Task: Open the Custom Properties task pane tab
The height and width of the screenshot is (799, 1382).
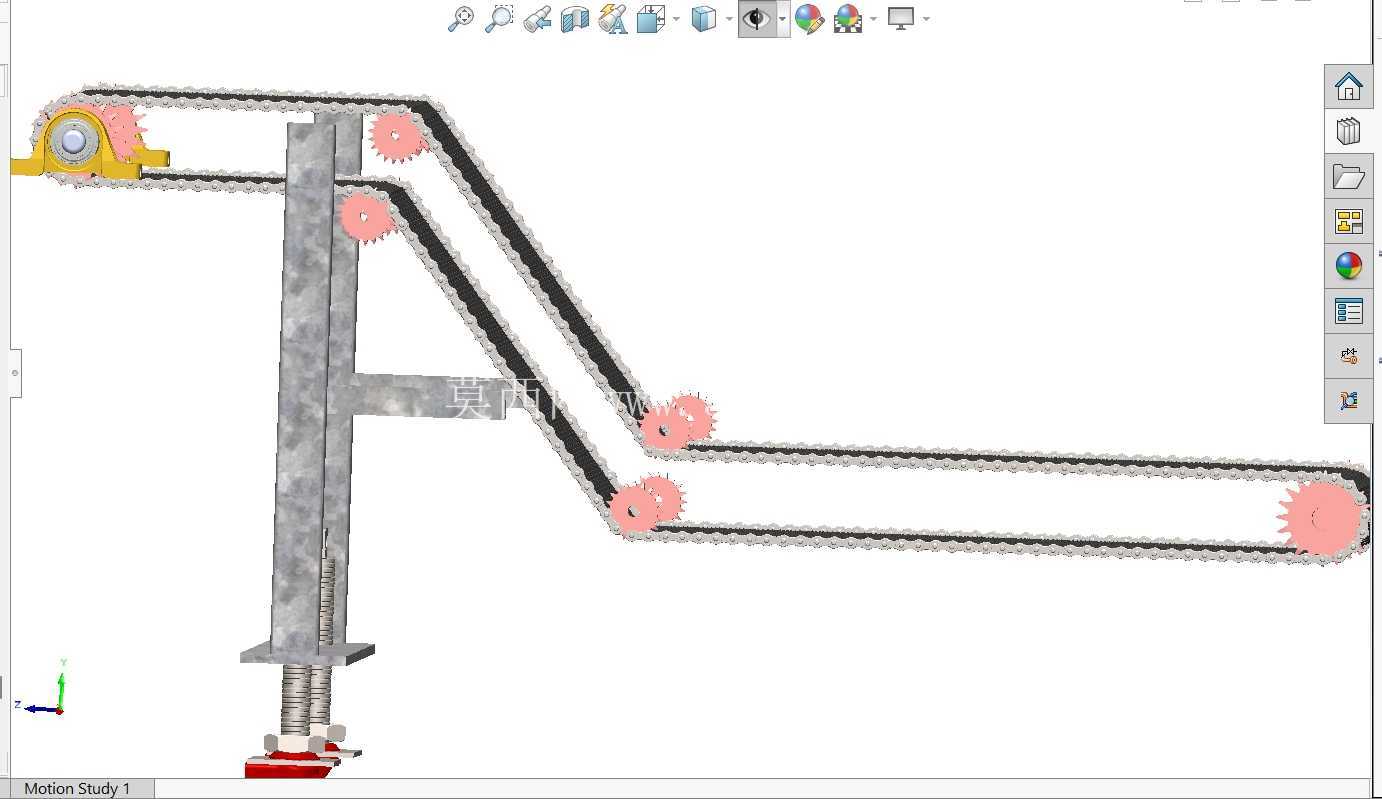Action: tap(1348, 311)
